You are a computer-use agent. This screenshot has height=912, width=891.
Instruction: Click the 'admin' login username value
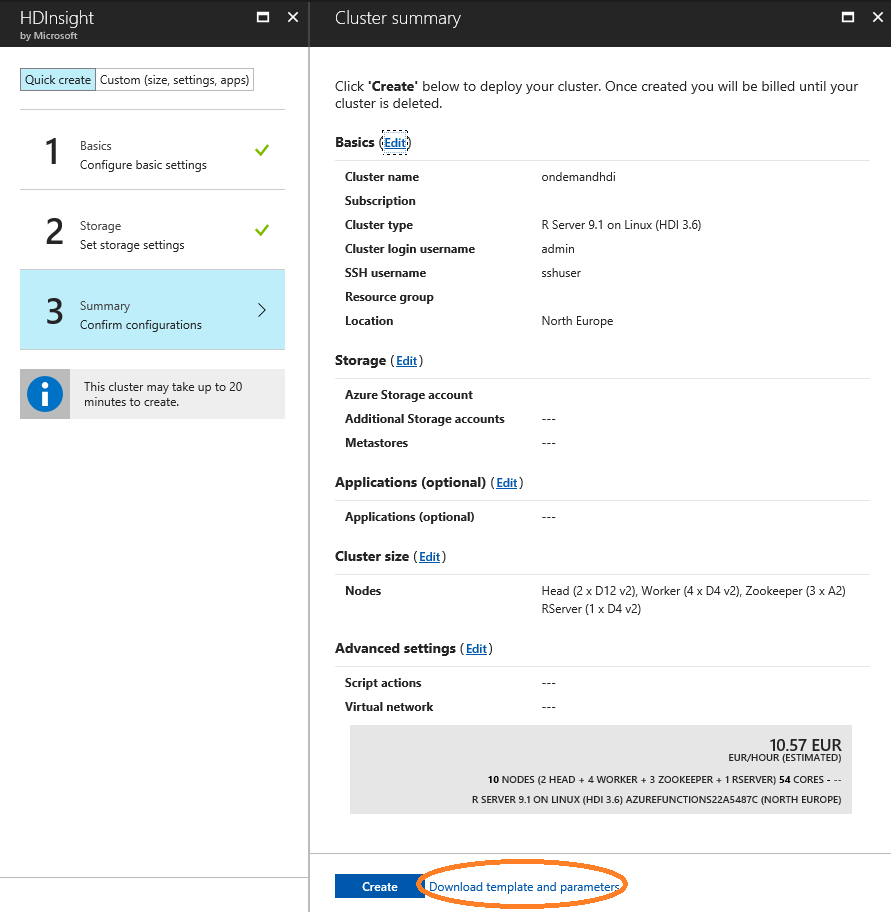(558, 249)
